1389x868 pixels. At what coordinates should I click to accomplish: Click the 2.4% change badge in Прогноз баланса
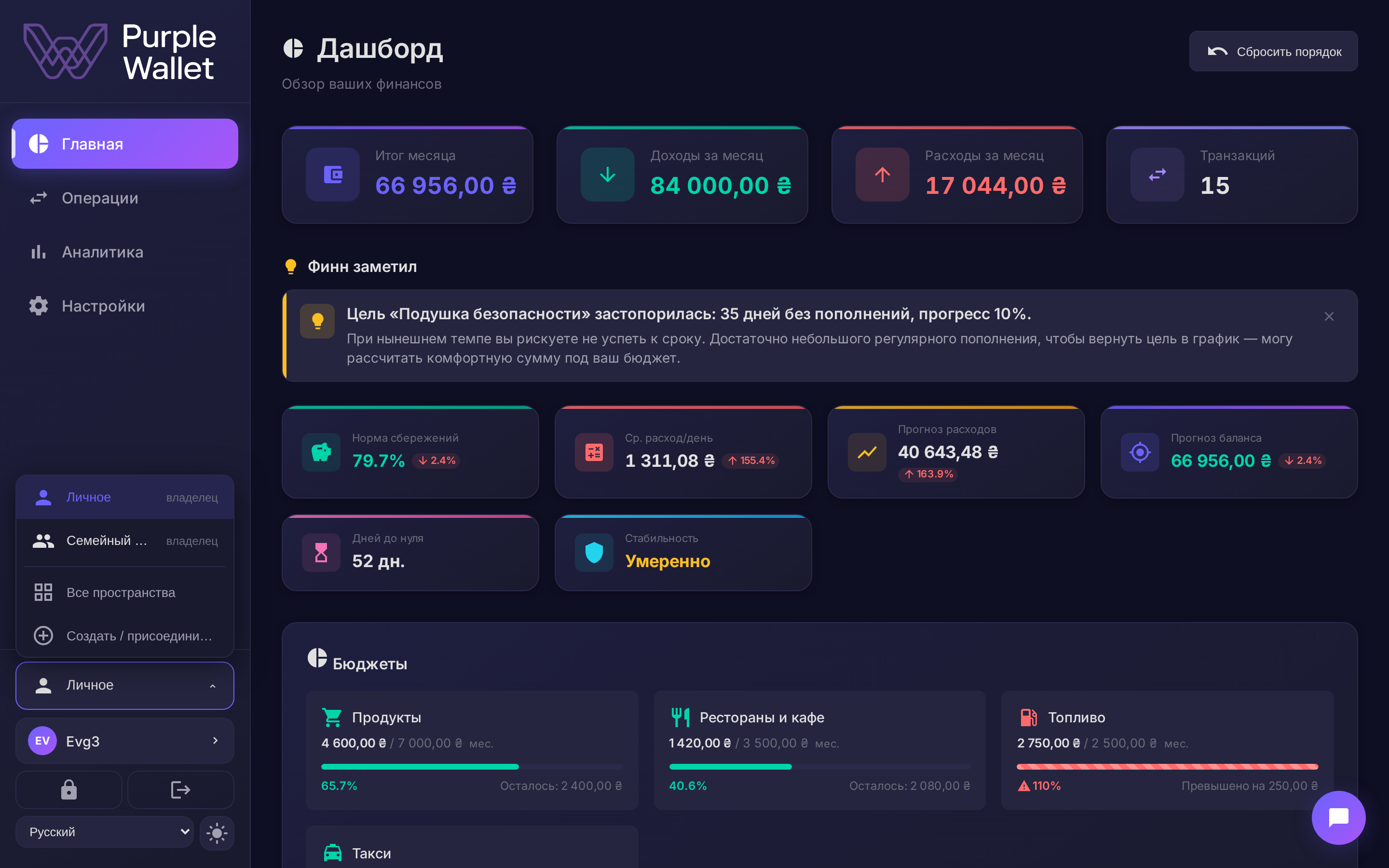(x=1303, y=461)
